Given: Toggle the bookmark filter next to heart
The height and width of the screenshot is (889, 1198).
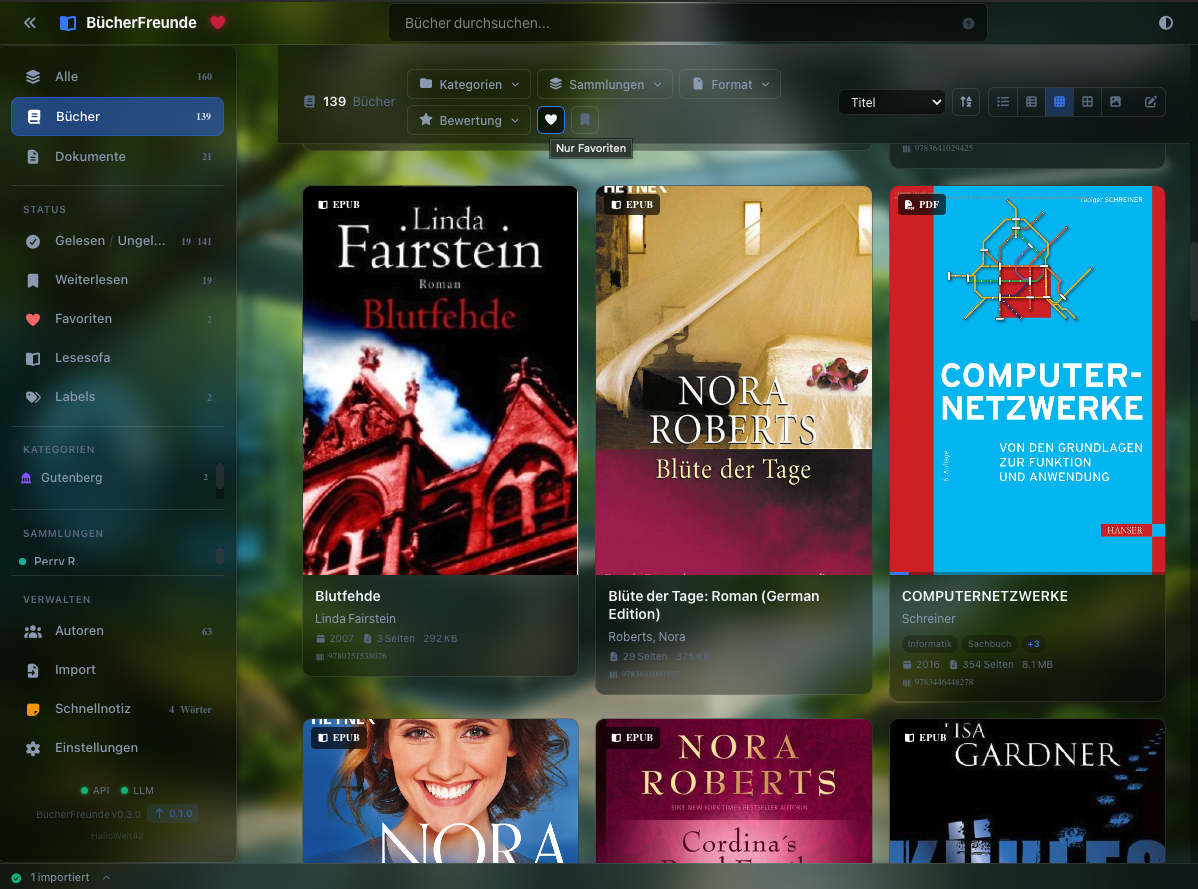Looking at the screenshot, I should click(584, 120).
